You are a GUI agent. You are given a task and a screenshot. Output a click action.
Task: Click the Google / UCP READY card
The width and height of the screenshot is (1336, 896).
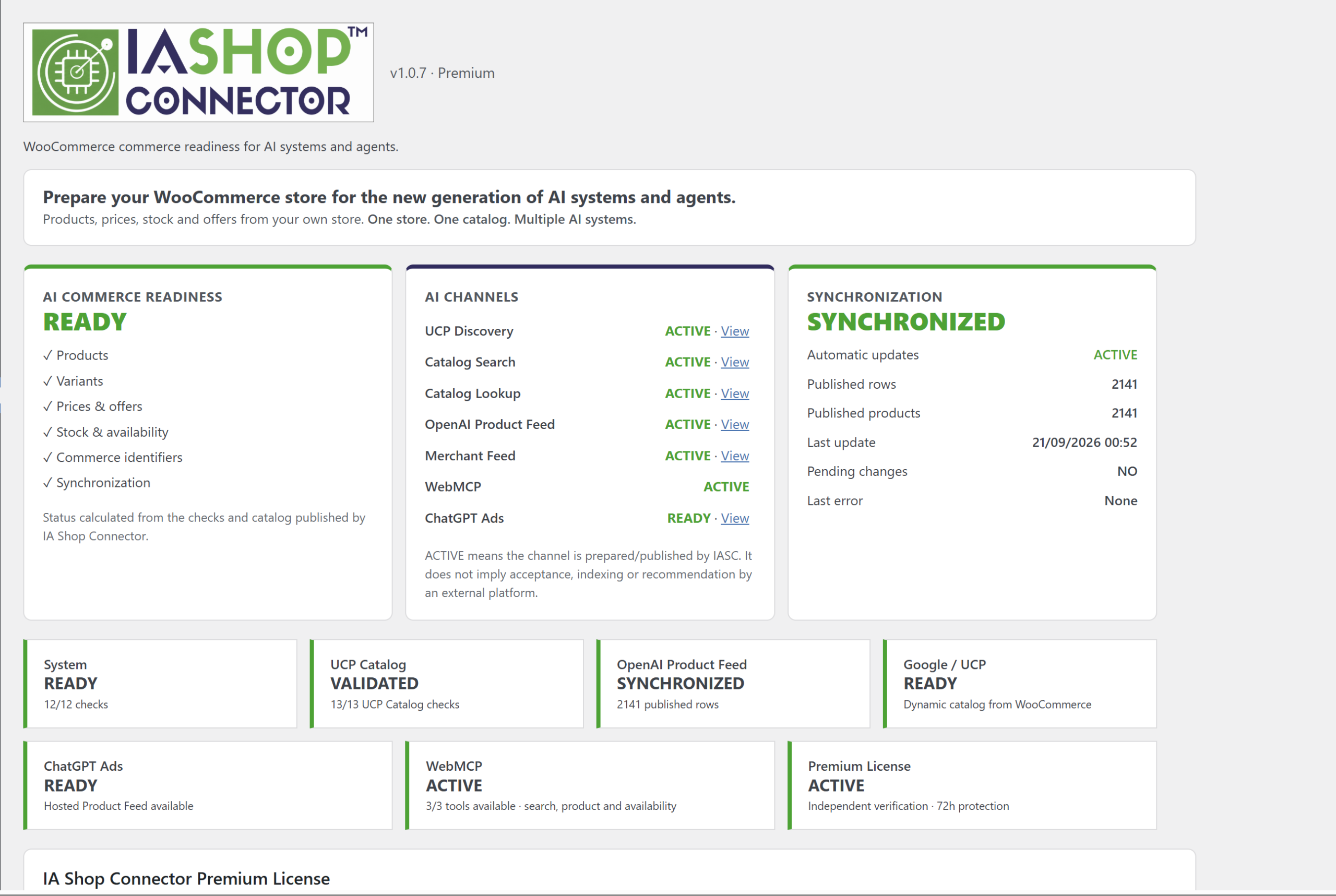tap(1020, 684)
